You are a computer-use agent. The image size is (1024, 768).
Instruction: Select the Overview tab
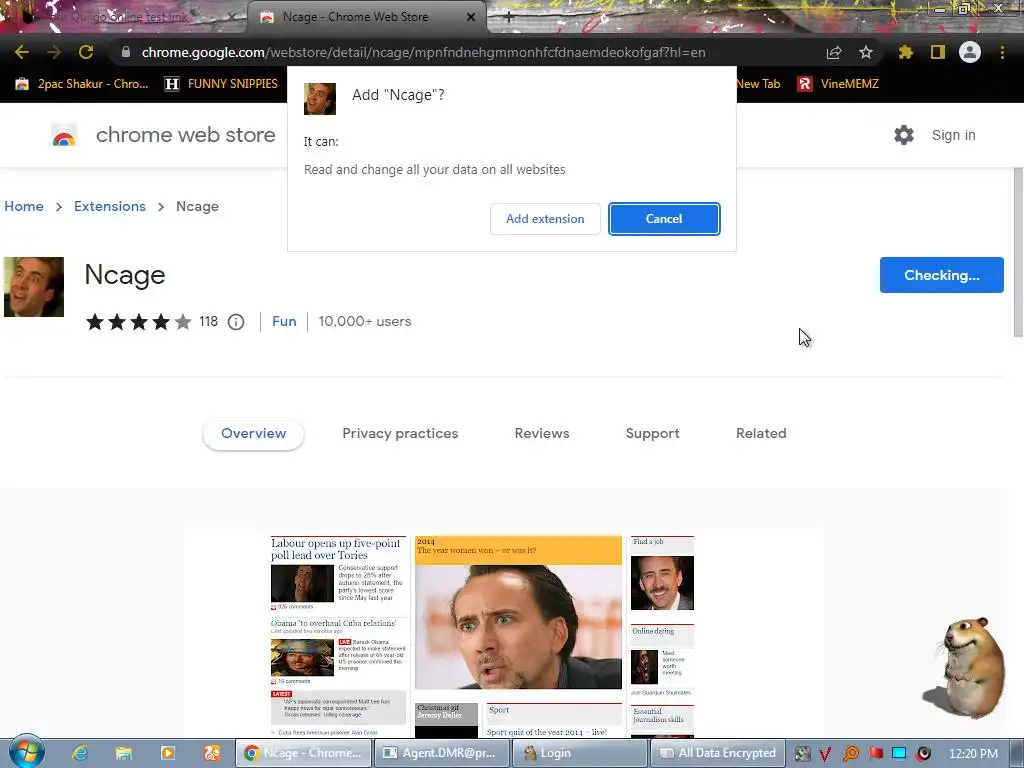click(x=253, y=434)
